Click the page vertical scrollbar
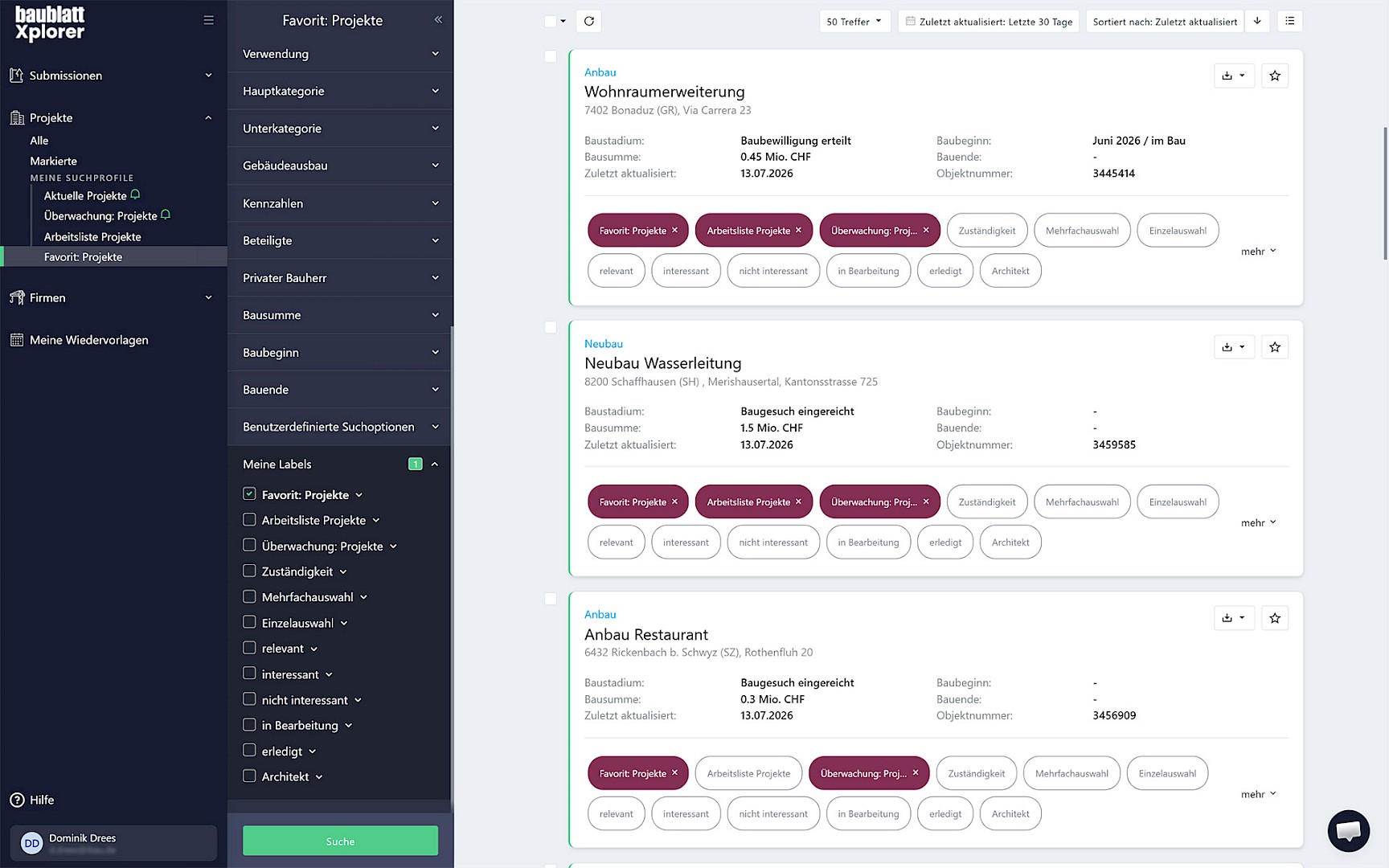Screen dimensions: 1389x868 point(1385,193)
